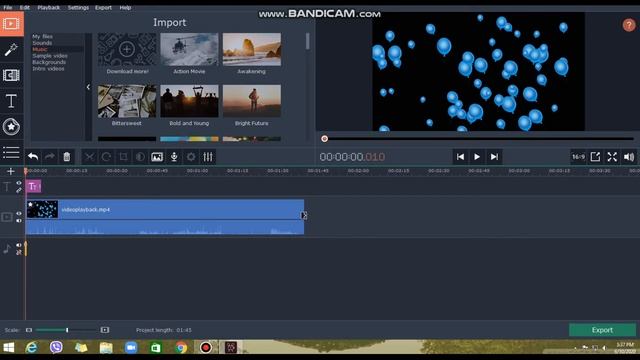Toggle video track visibility eye
The width and height of the screenshot is (640, 360).
click(19, 213)
